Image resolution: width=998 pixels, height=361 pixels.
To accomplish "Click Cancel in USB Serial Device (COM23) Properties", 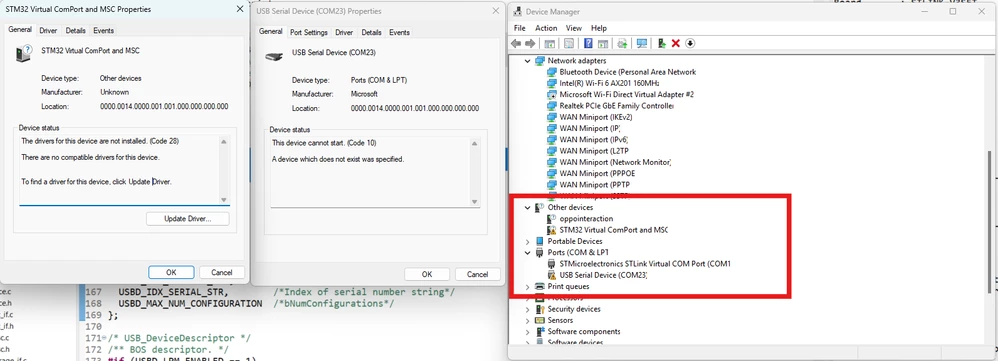I will [477, 274].
